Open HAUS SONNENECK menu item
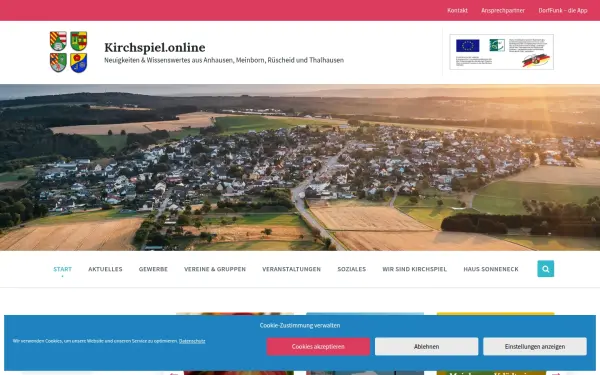The image size is (600, 375). pos(491,269)
